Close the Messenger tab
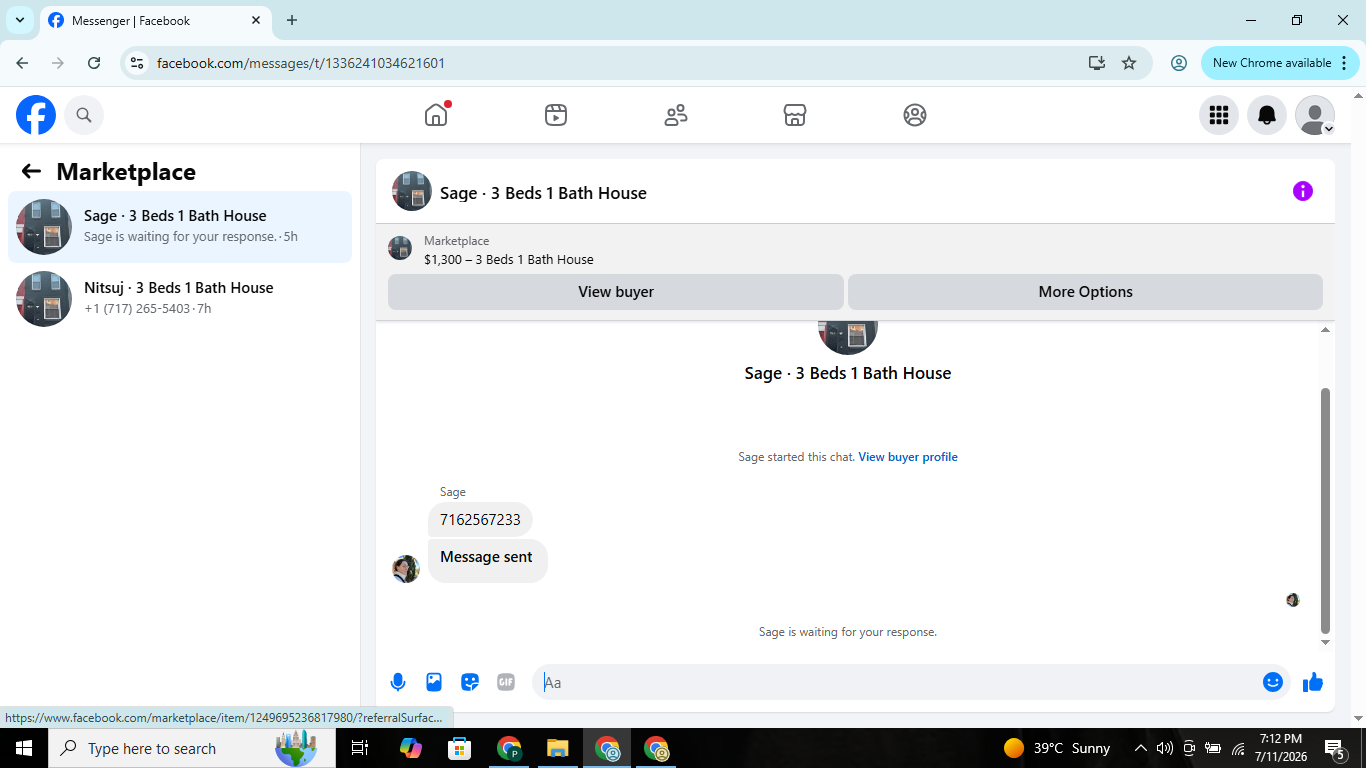The image size is (1366, 768). [258, 20]
